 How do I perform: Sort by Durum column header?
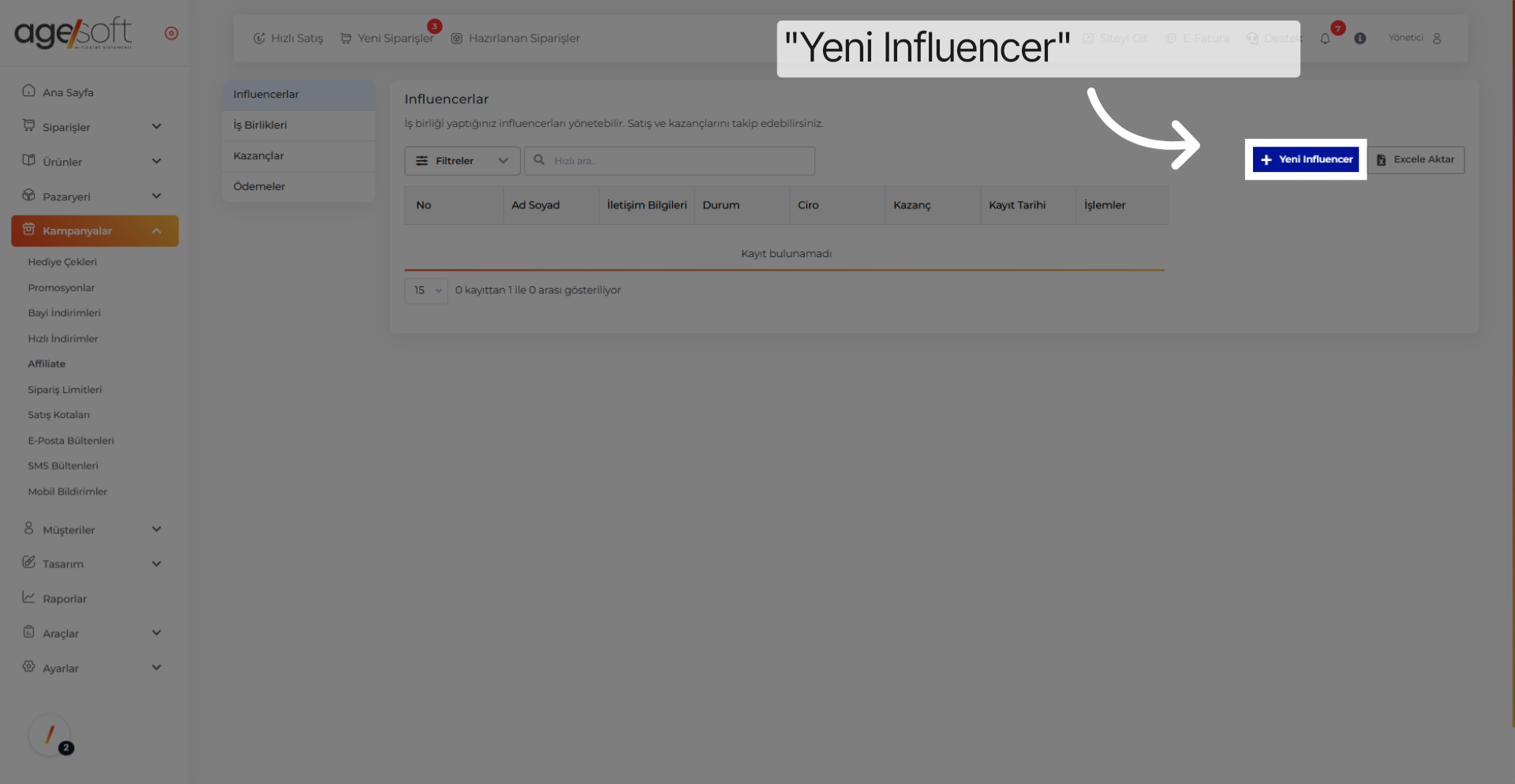coord(742,205)
